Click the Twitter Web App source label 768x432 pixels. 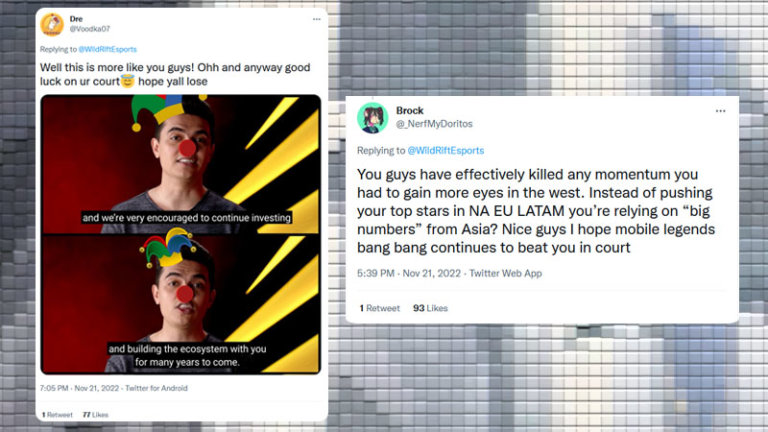tap(505, 273)
